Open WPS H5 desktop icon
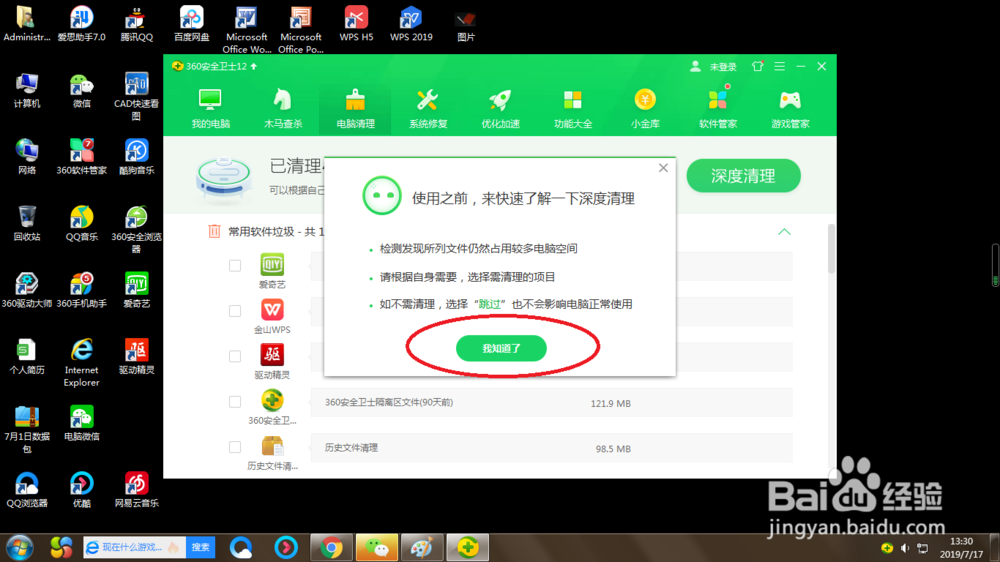Image resolution: width=1000 pixels, height=562 pixels. click(356, 24)
